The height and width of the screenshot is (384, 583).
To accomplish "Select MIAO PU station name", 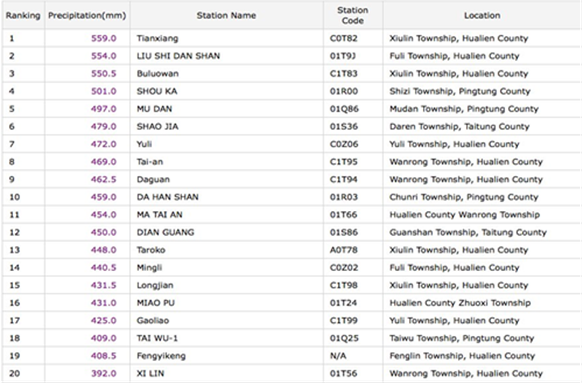I will pos(156,303).
